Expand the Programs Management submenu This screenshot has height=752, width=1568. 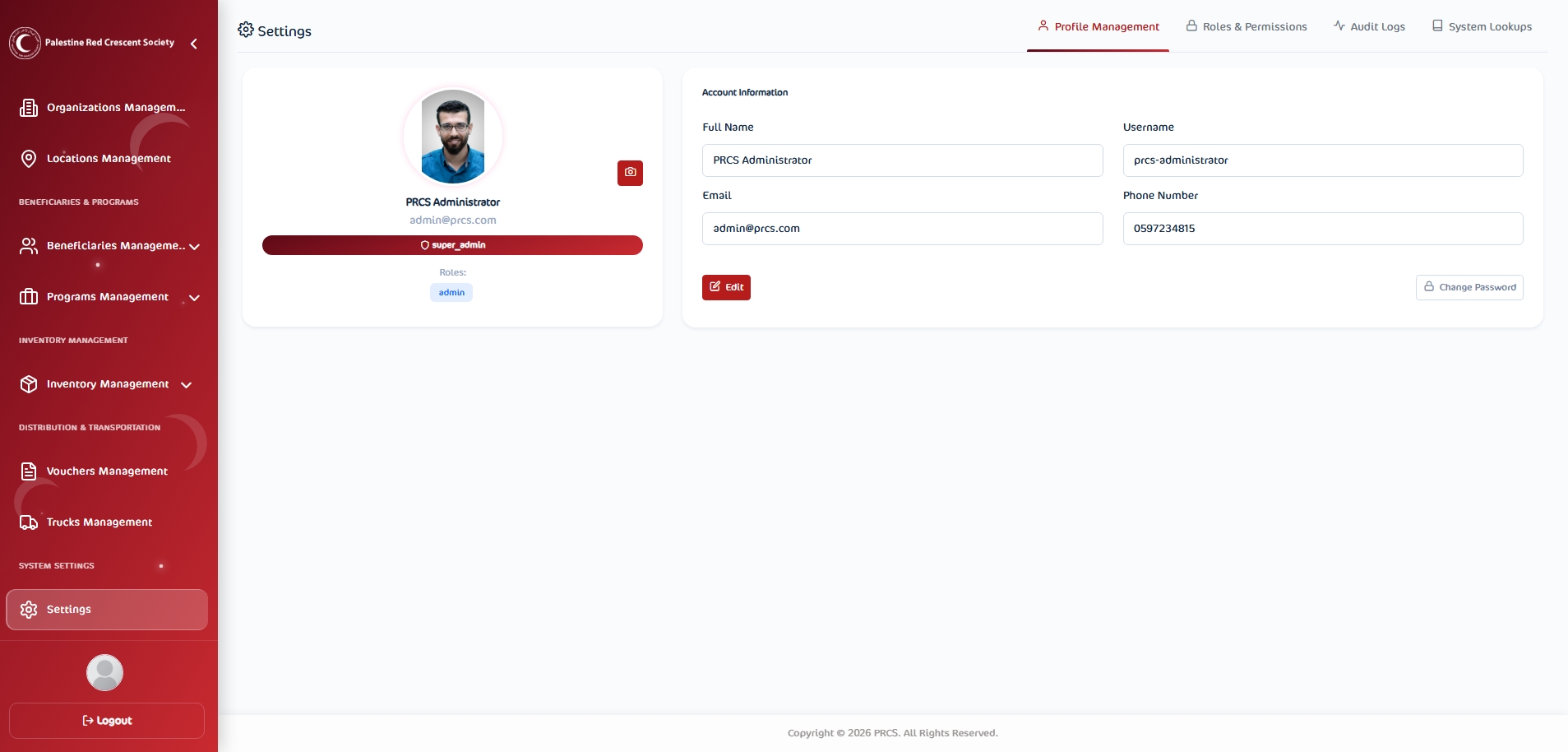pos(194,298)
